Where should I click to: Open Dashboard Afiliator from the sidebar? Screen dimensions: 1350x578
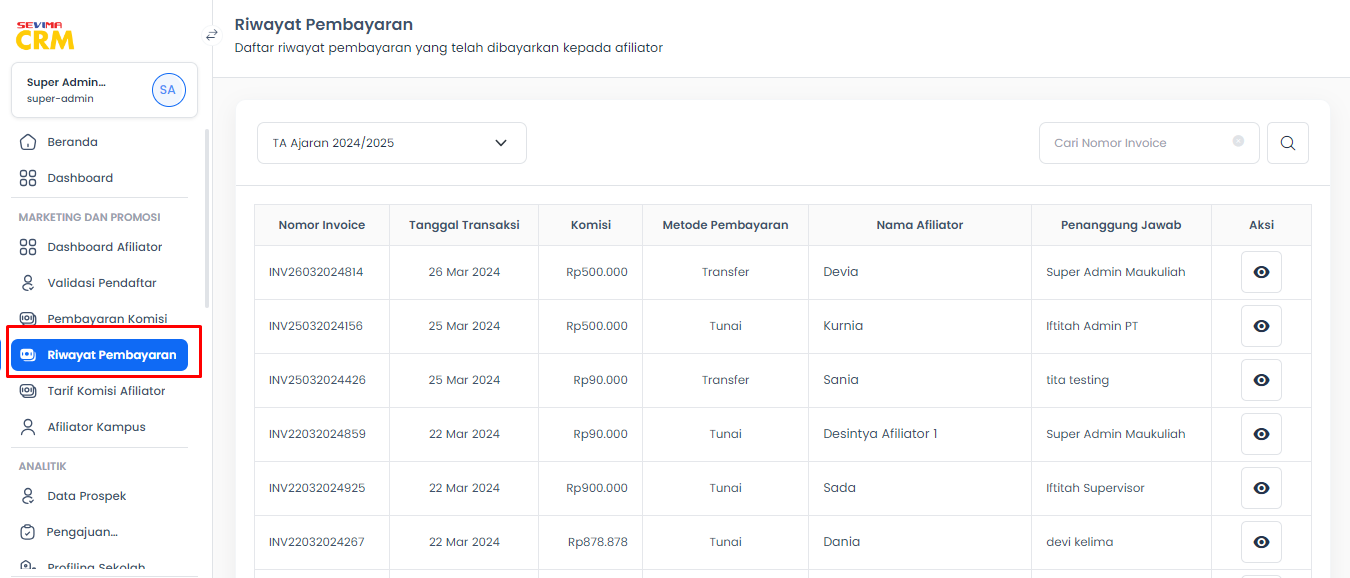[100, 247]
